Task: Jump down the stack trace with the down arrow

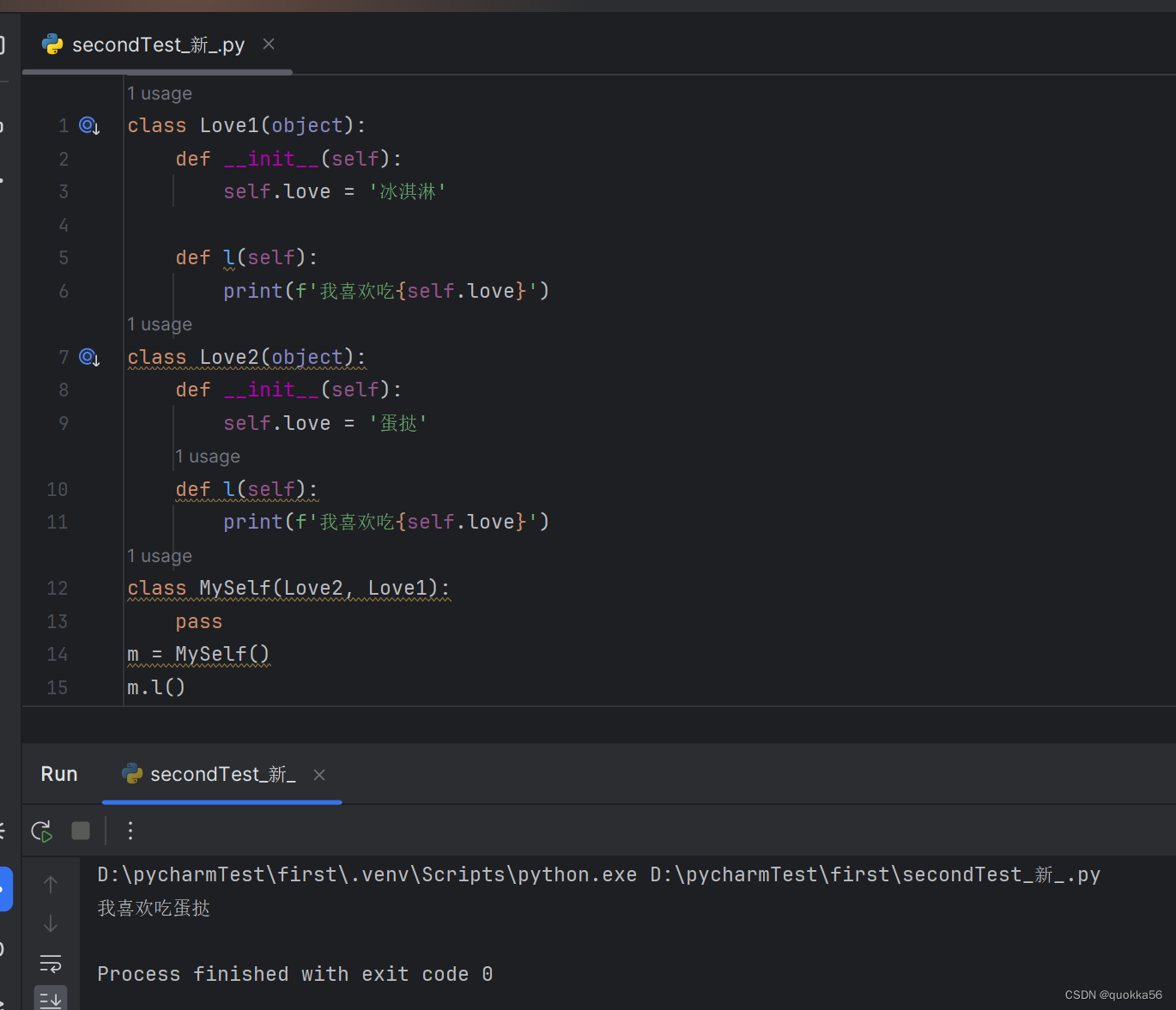Action: (51, 923)
